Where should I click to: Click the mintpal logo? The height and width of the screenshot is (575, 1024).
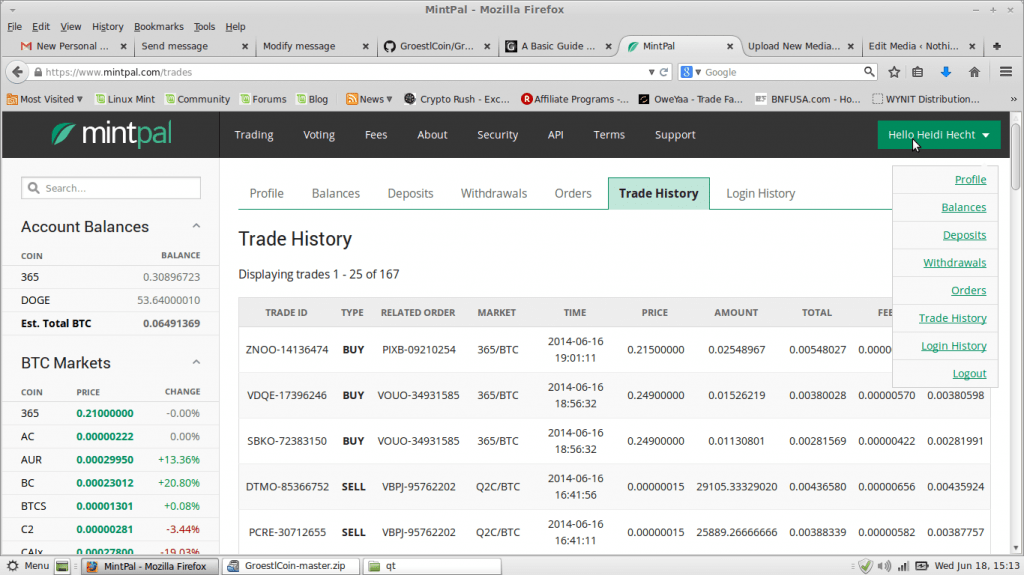(x=111, y=134)
